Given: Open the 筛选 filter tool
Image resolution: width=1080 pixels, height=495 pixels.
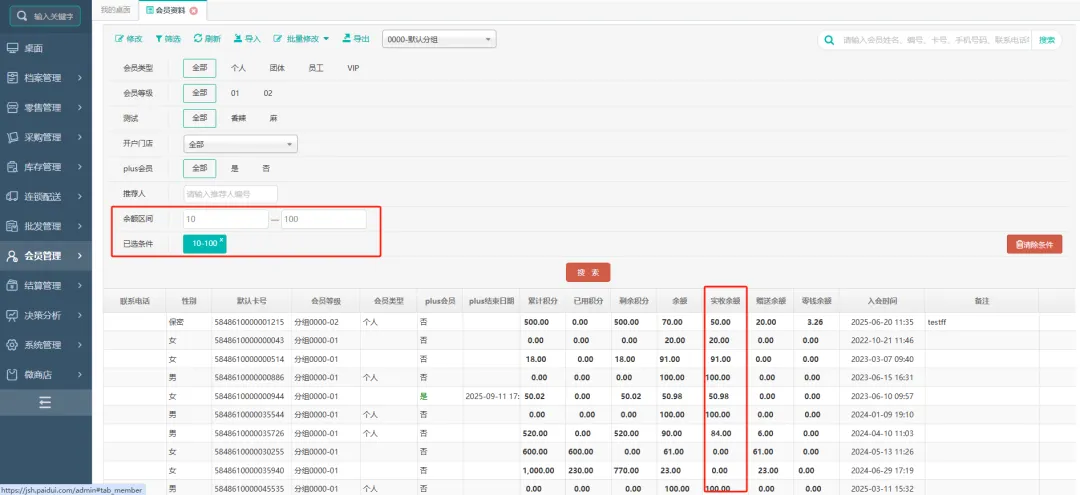Looking at the screenshot, I should coord(167,39).
